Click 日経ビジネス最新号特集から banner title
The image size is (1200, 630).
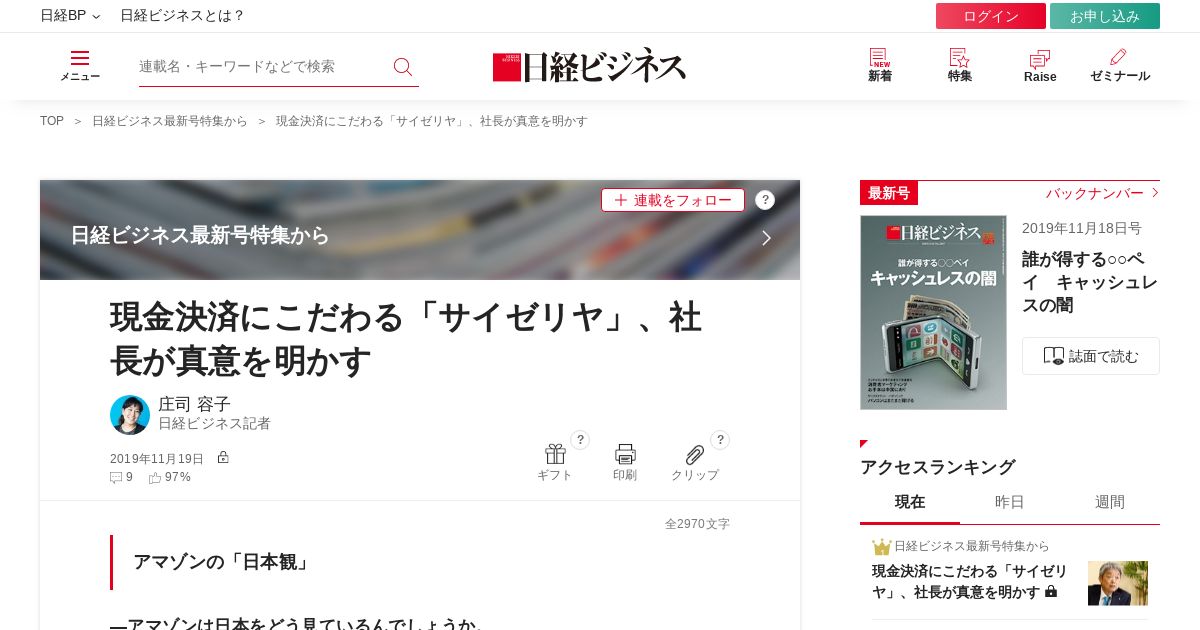point(200,236)
